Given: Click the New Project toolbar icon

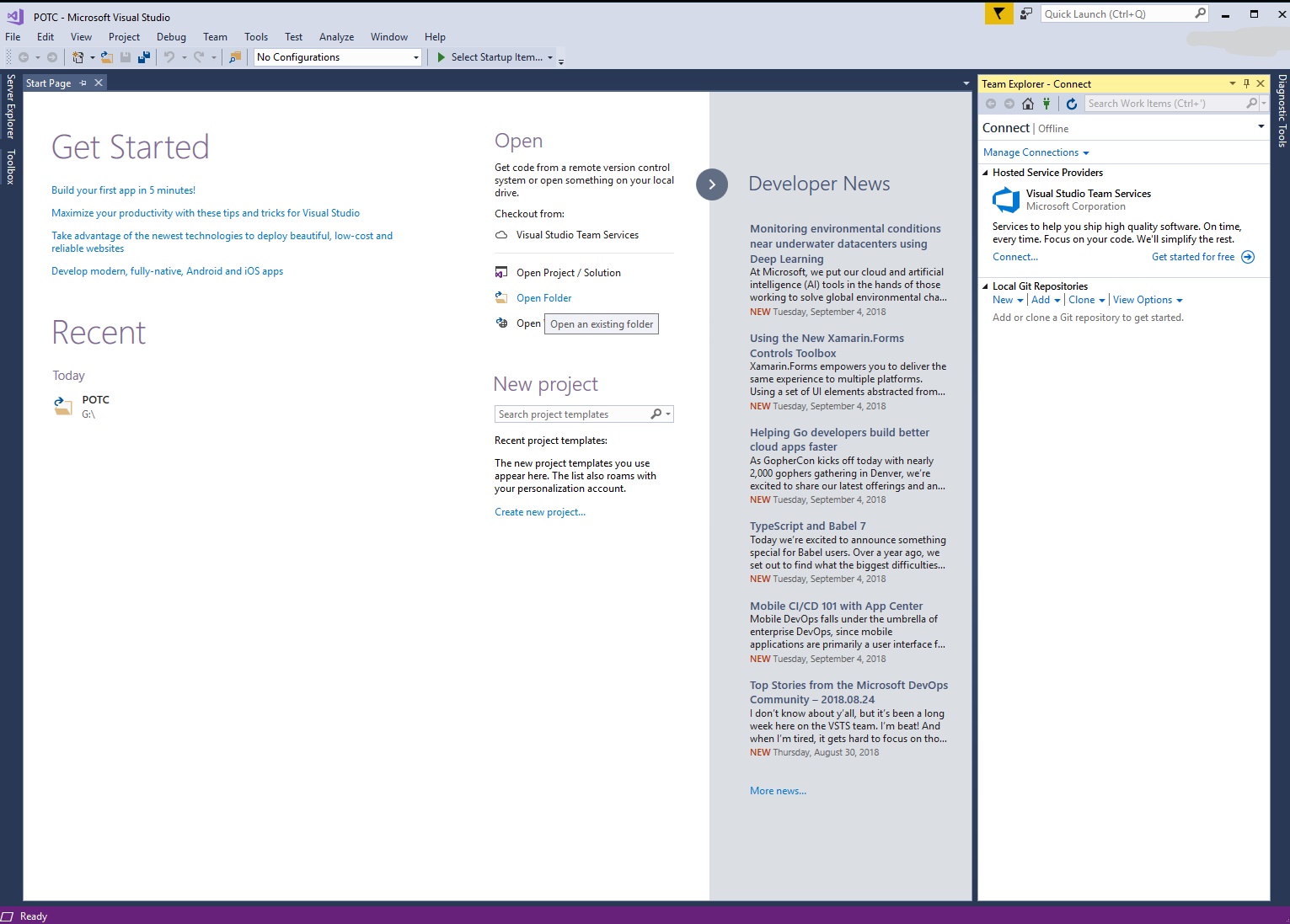Looking at the screenshot, I should tap(78, 57).
